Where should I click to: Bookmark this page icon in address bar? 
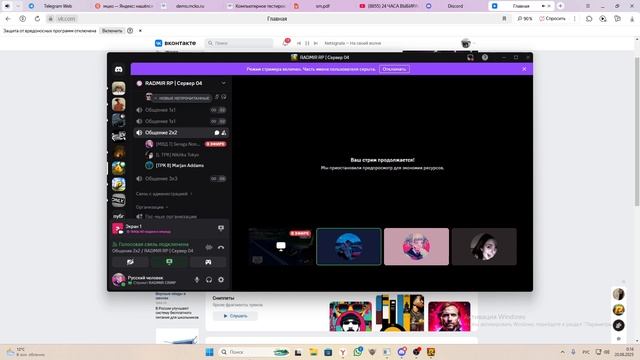tap(504, 19)
